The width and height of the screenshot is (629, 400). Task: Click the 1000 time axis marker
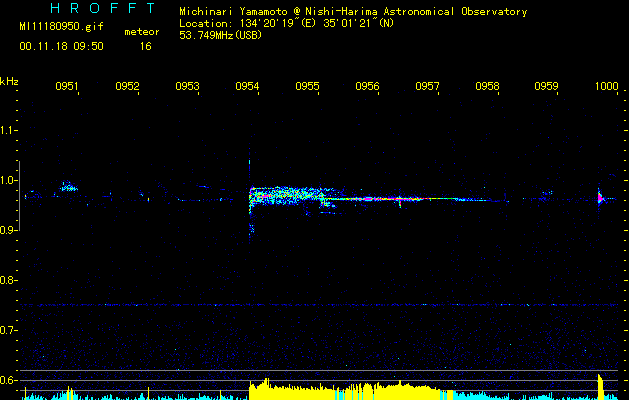(607, 86)
